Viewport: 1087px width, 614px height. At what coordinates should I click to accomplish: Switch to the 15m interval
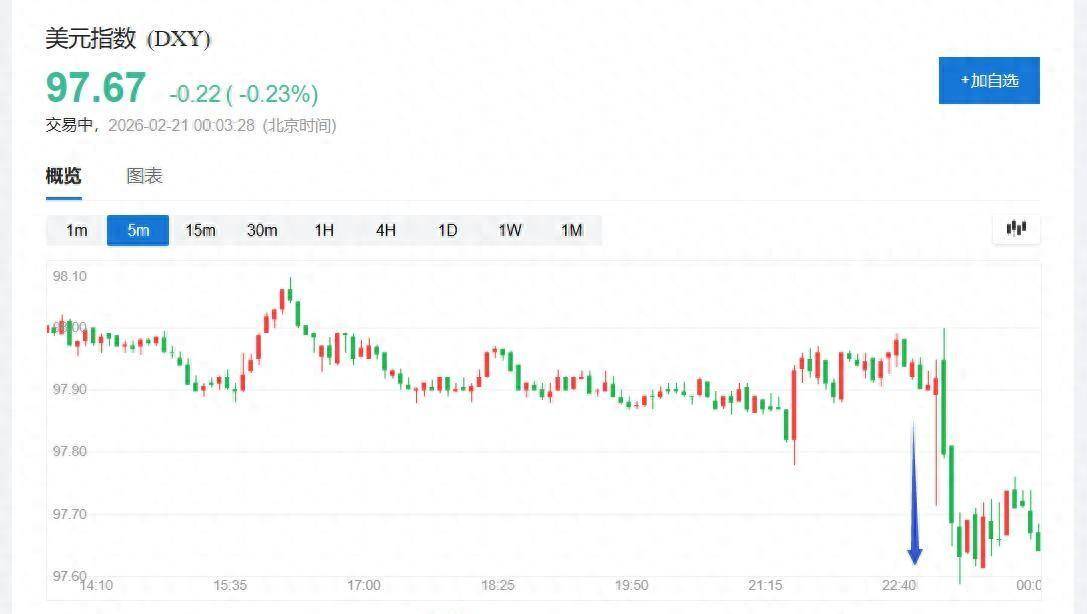[x=200, y=230]
